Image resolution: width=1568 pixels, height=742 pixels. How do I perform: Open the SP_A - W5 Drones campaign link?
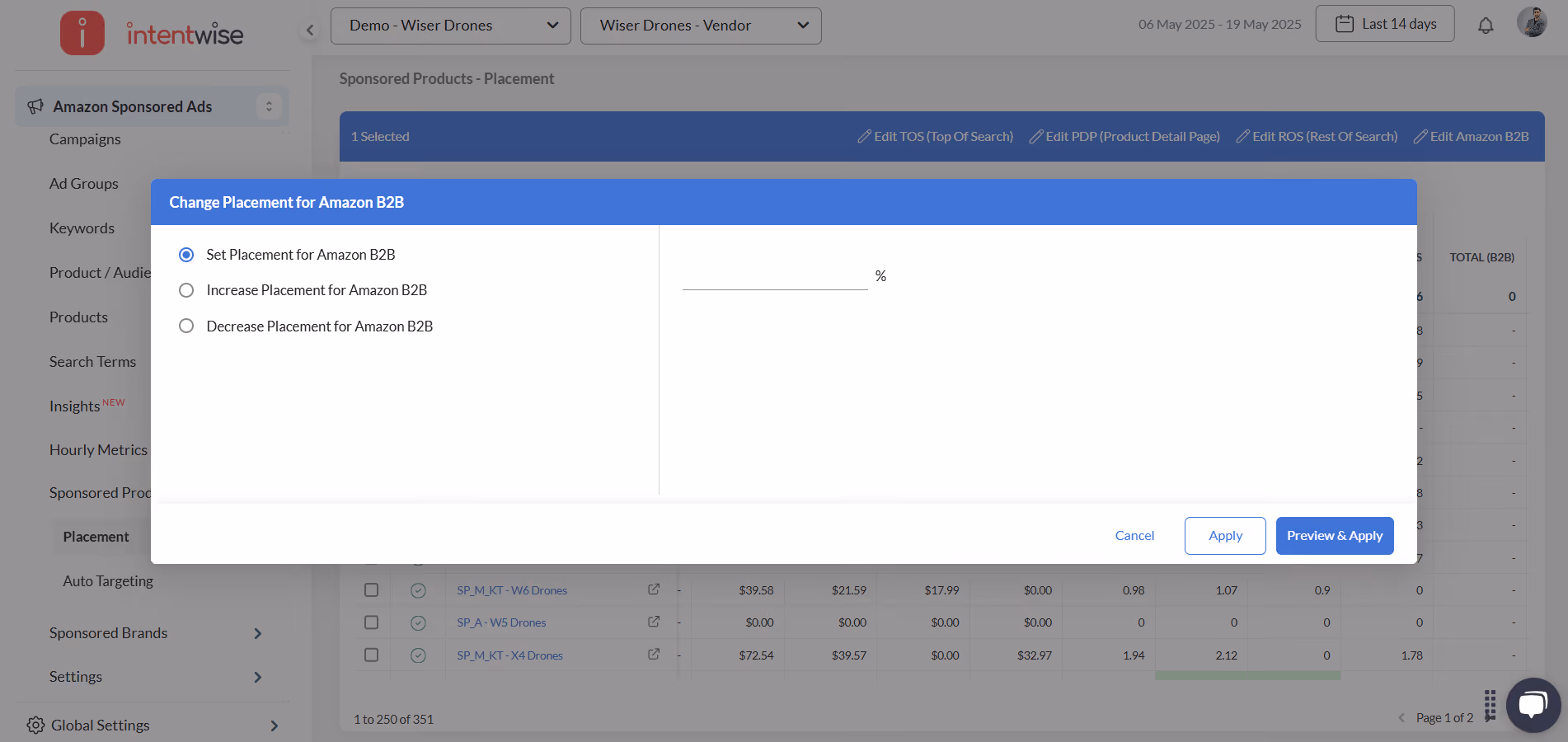(501, 622)
